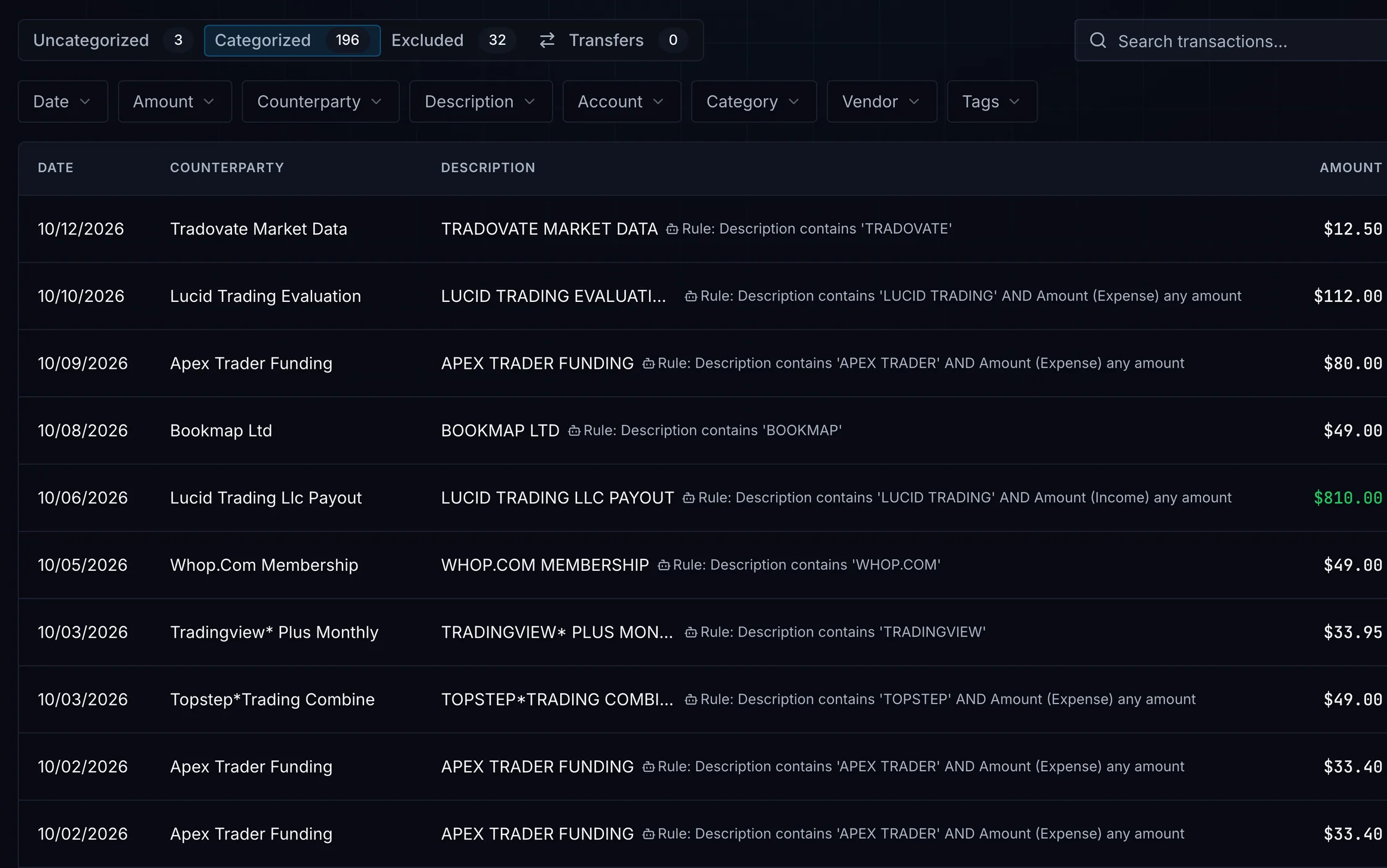Click the $80.00 Apex Trader amount
Screen dimensions: 1387x868
(x=1352, y=363)
